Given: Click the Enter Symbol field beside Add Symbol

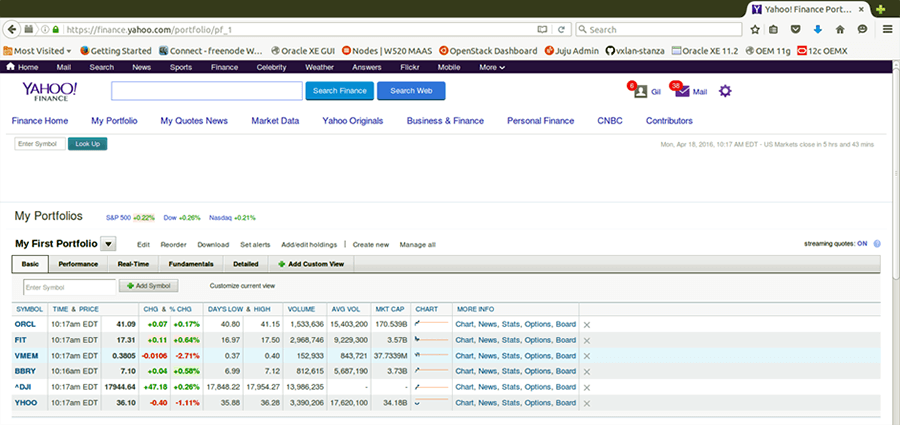Looking at the screenshot, I should (69, 287).
